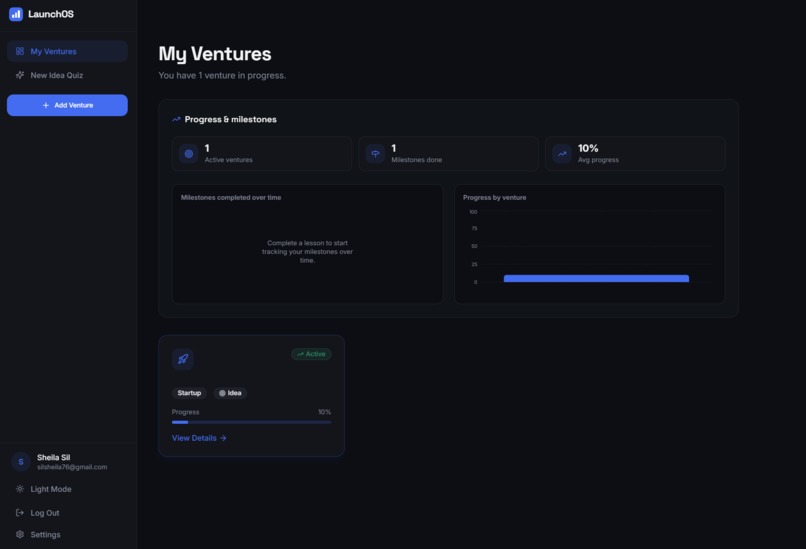
Task: Click the Active status badge
Action: coord(311,354)
